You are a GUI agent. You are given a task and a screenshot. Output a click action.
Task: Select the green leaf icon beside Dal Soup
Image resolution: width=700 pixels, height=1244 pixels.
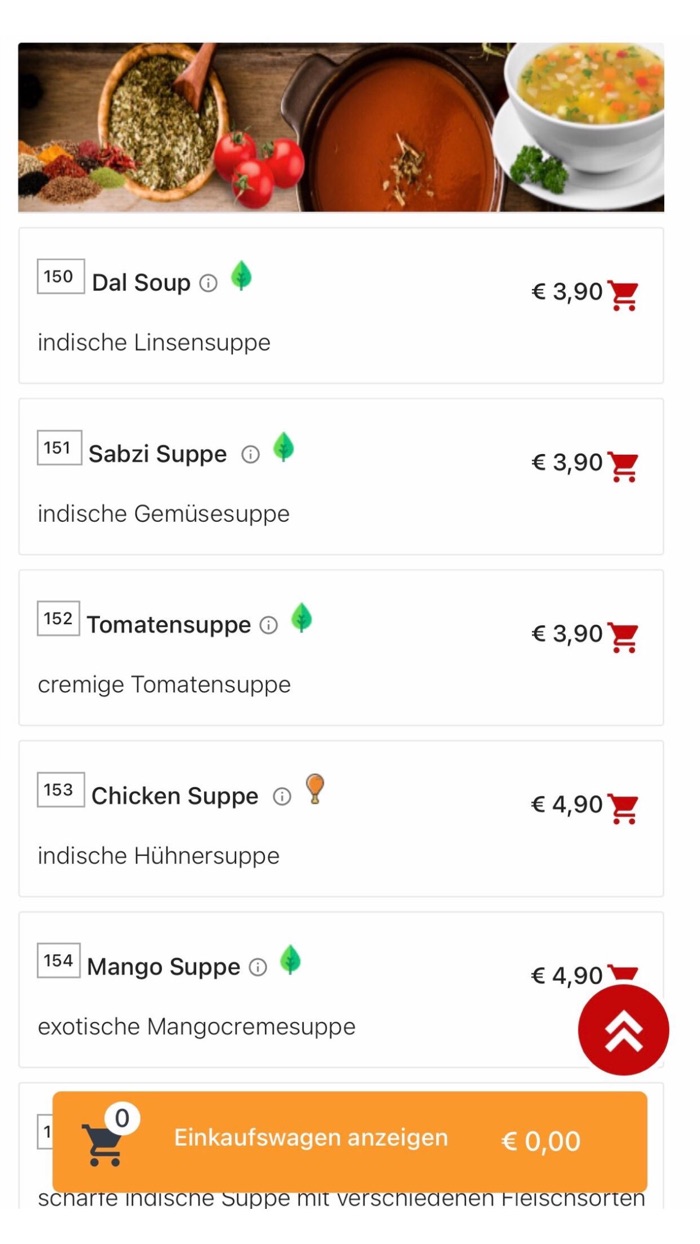242,276
